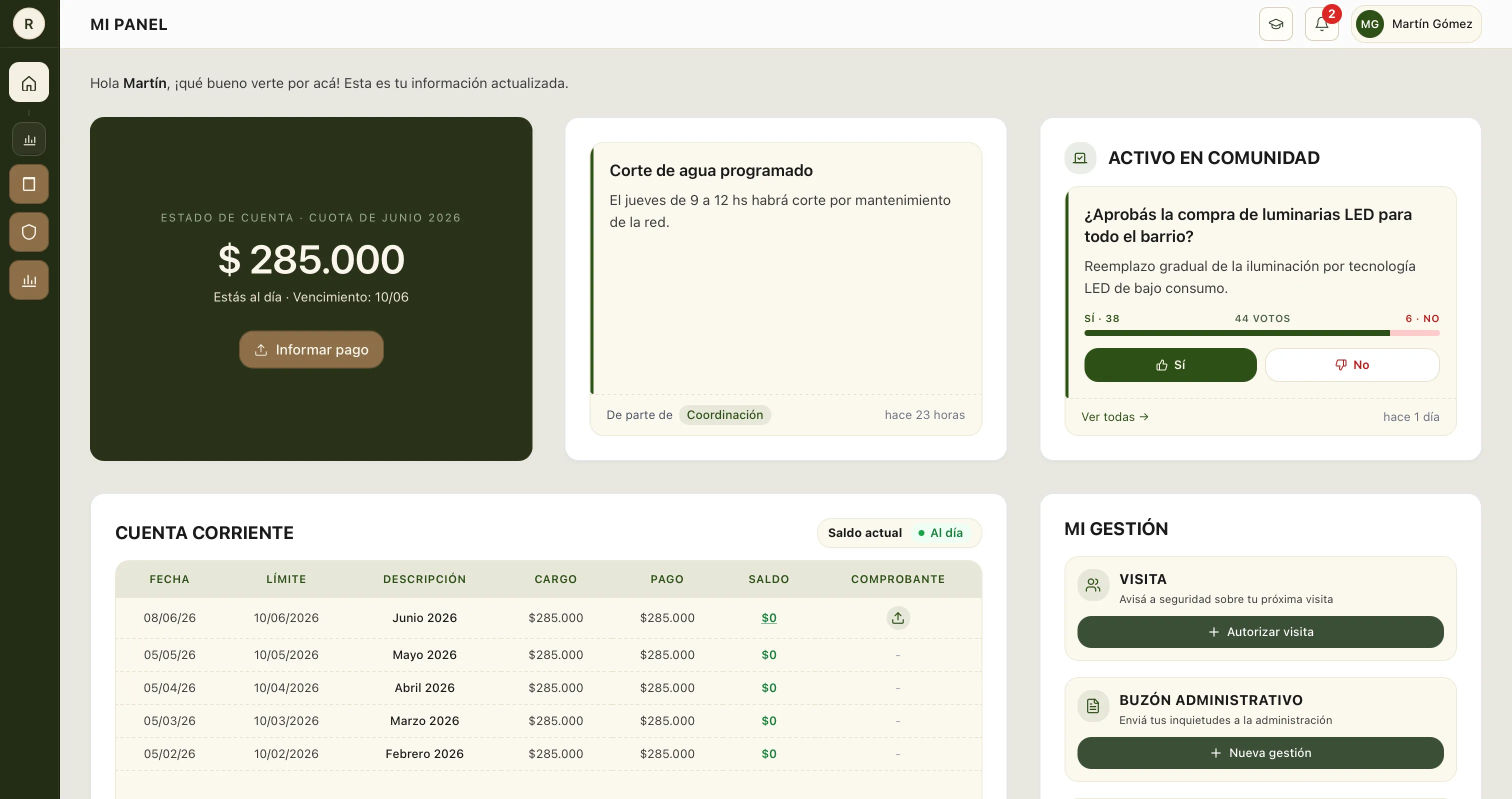Image resolution: width=1512 pixels, height=799 pixels.
Task: Click the Corte de agua programado title
Action: pyautogui.click(x=711, y=170)
